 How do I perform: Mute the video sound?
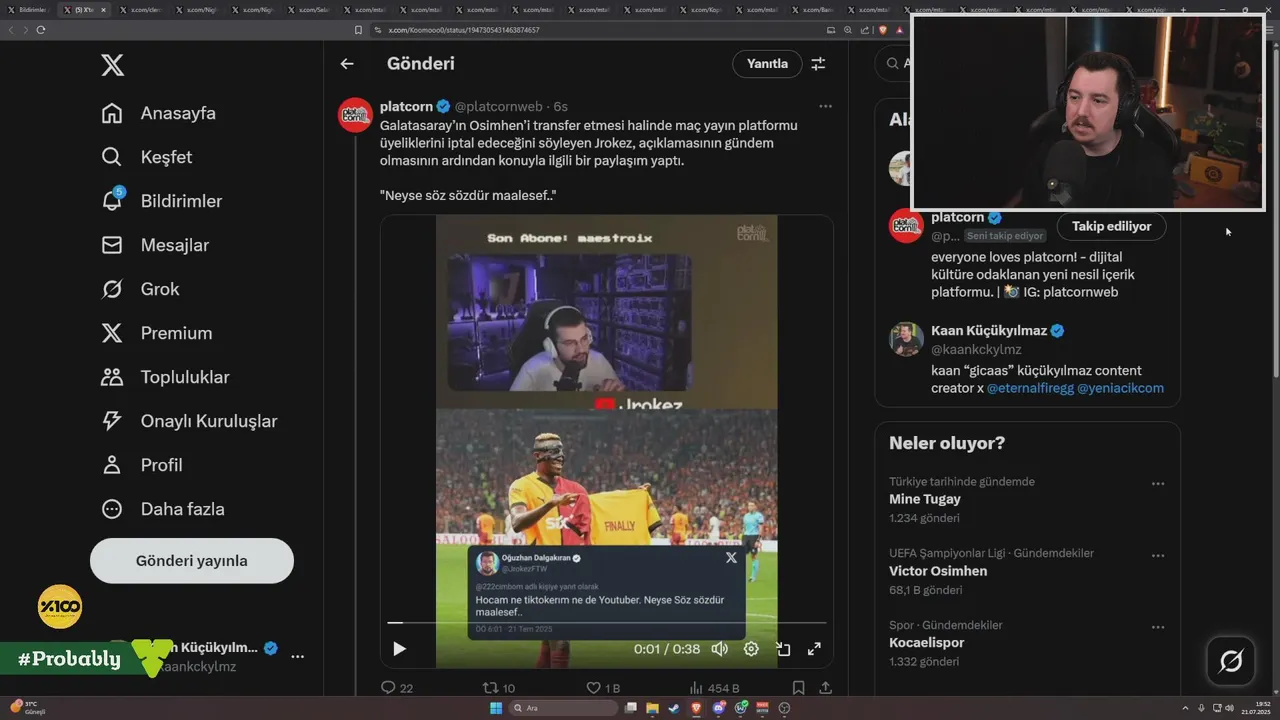click(719, 649)
